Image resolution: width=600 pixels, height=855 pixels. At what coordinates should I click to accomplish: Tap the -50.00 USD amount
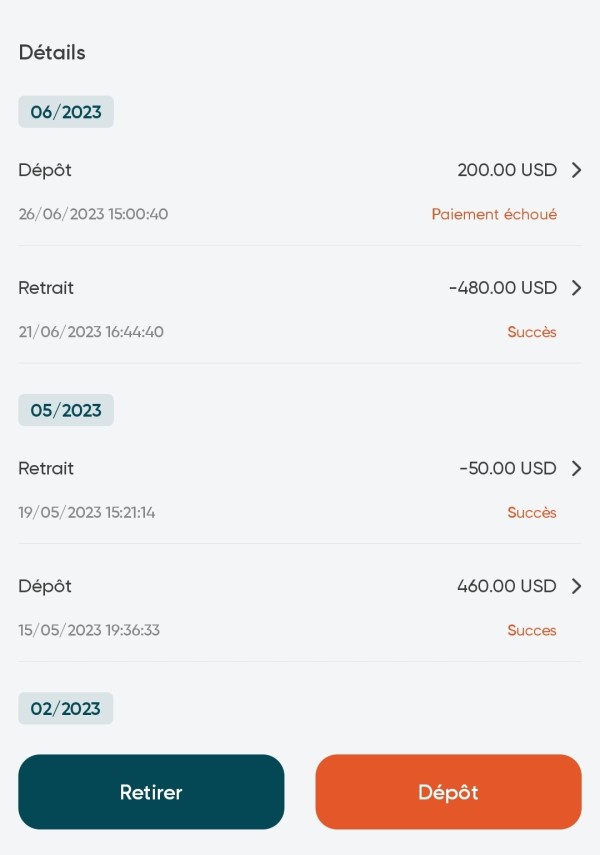coord(508,468)
